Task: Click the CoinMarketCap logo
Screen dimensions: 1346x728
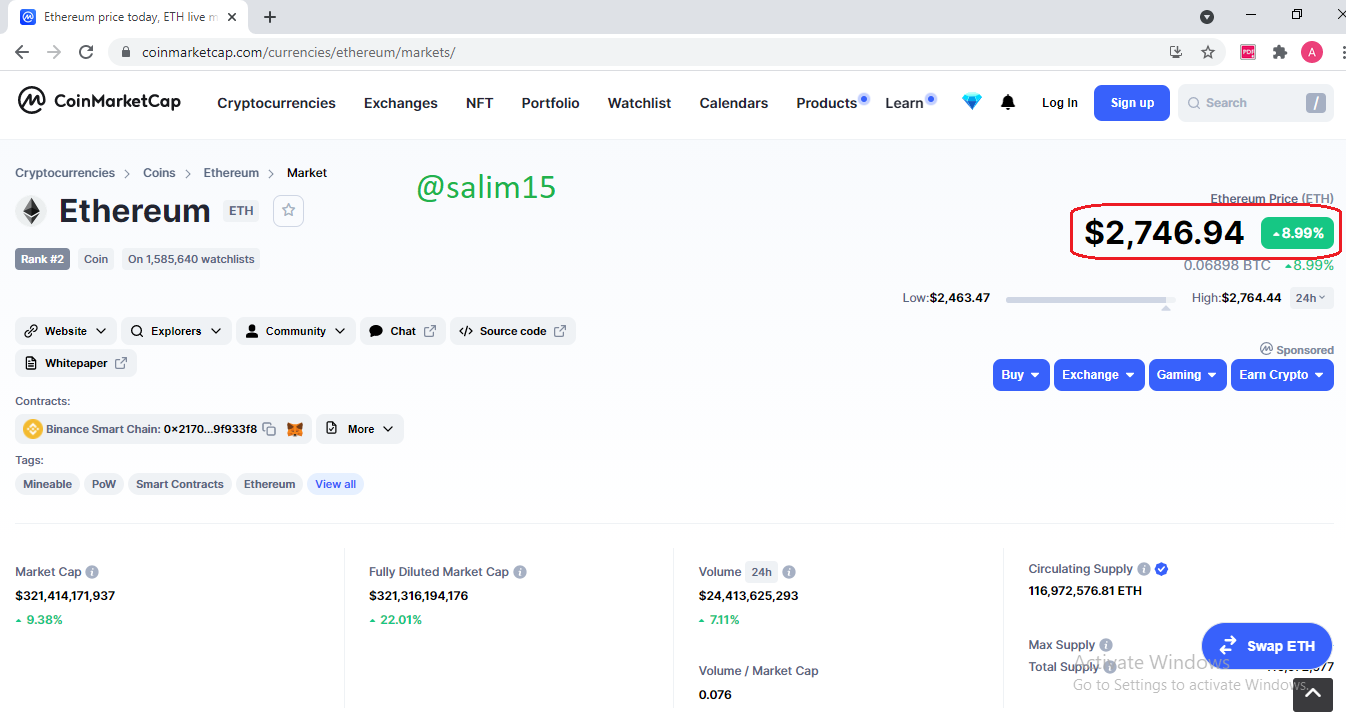Action: (99, 101)
